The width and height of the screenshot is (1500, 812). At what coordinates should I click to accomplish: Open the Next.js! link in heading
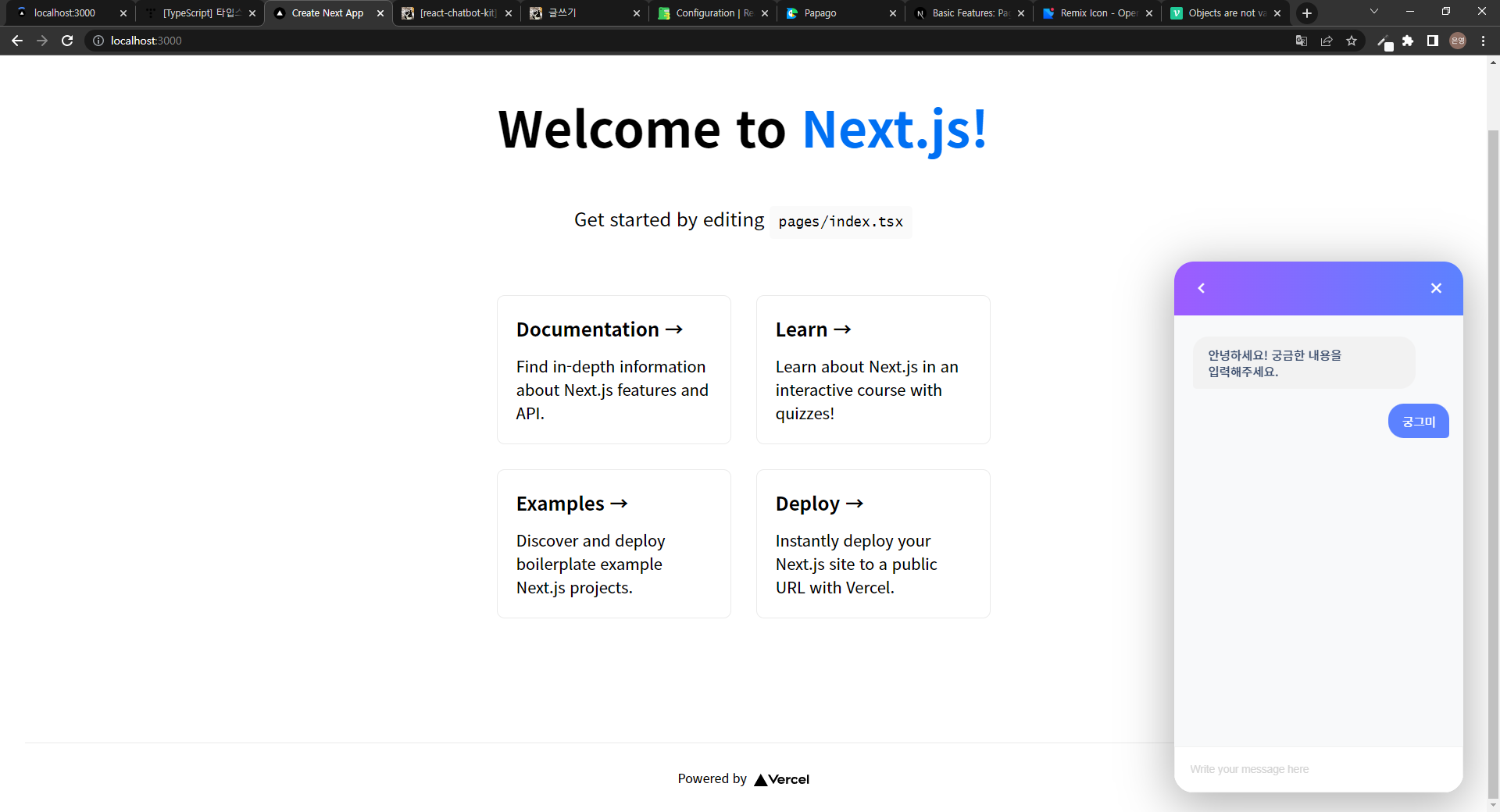895,129
